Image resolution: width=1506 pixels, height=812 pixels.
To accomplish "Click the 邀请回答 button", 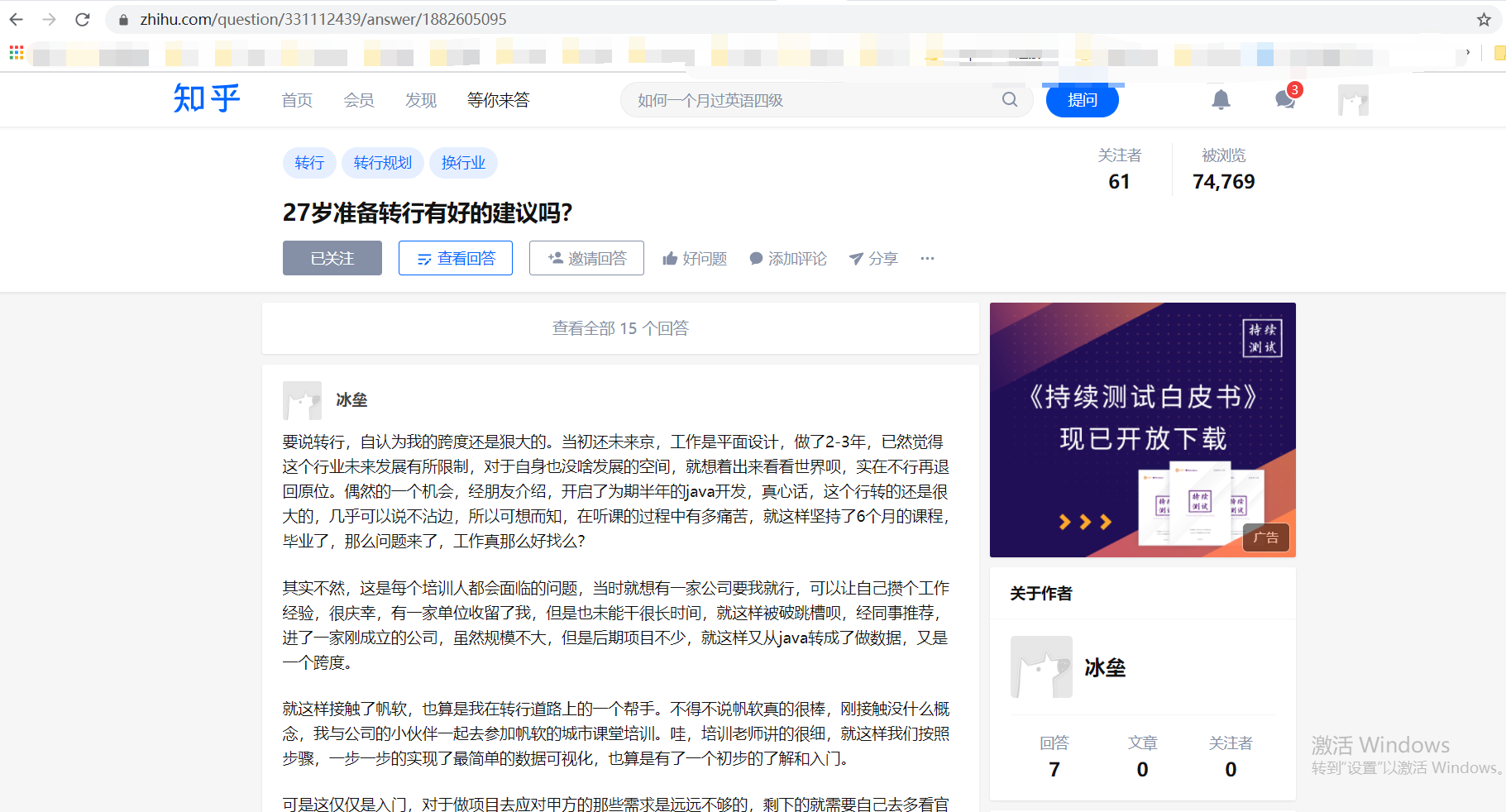I will [586, 258].
